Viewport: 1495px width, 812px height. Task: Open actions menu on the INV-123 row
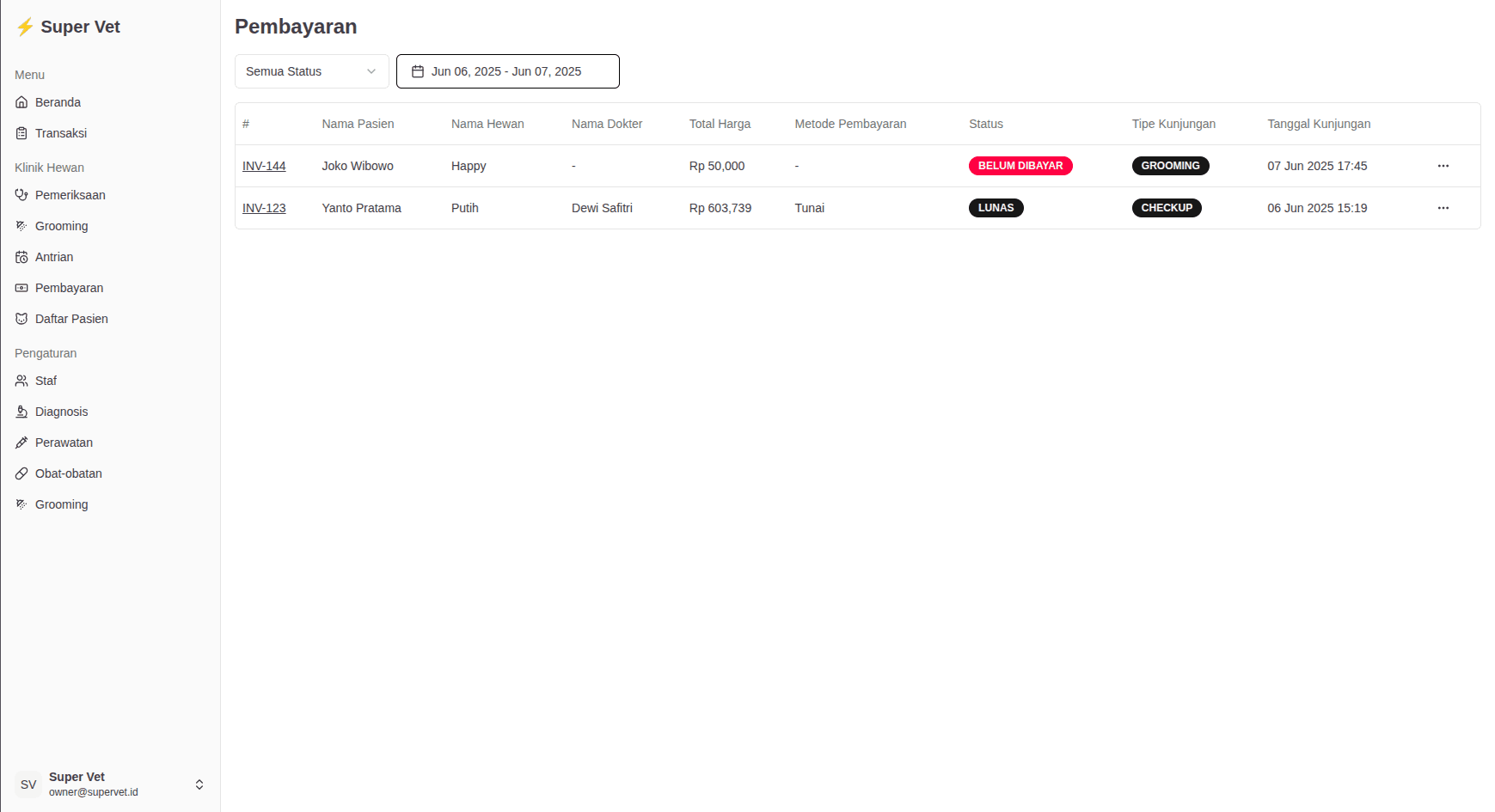(1443, 207)
